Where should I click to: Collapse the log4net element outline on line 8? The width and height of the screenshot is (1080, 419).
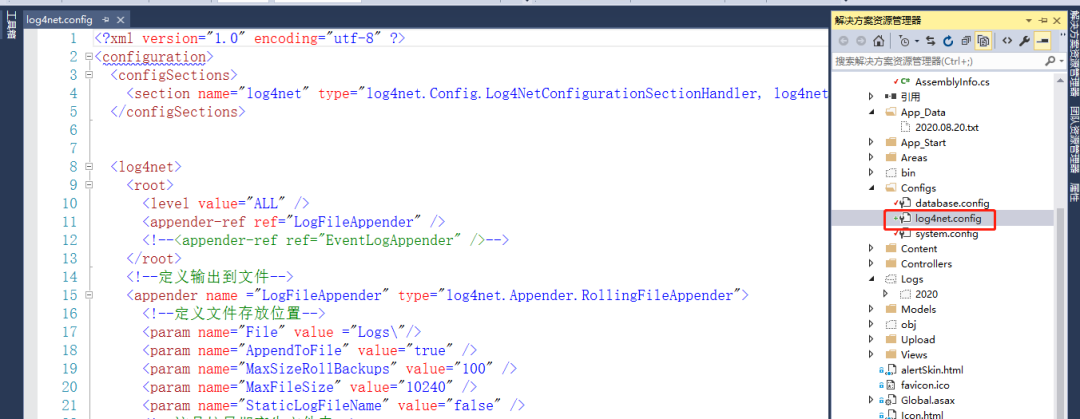pos(87,166)
